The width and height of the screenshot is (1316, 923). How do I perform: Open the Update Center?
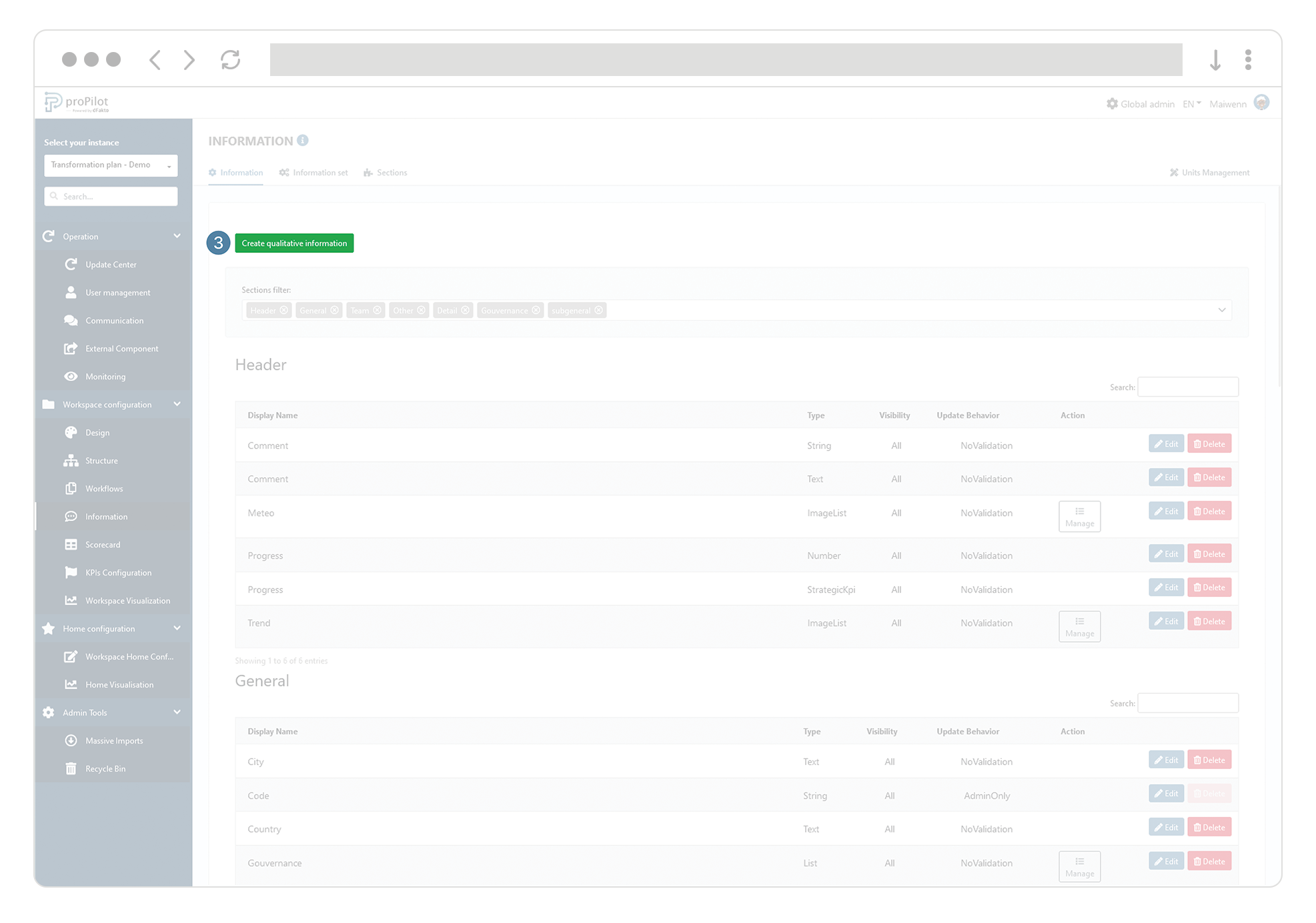click(x=110, y=264)
